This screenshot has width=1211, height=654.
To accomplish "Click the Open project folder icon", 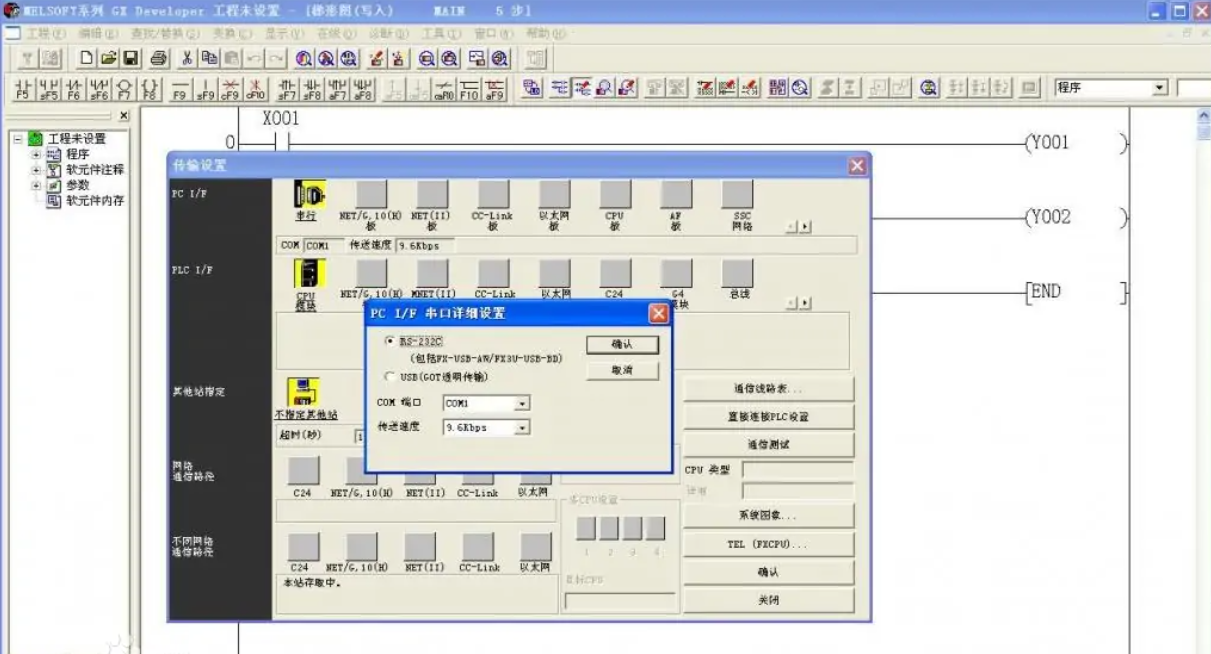I will (x=108, y=60).
